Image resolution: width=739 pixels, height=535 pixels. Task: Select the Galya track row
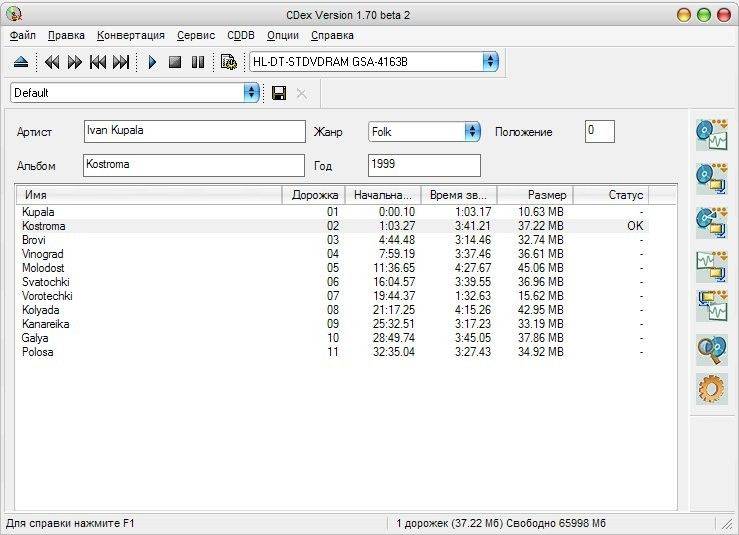[x=333, y=338]
